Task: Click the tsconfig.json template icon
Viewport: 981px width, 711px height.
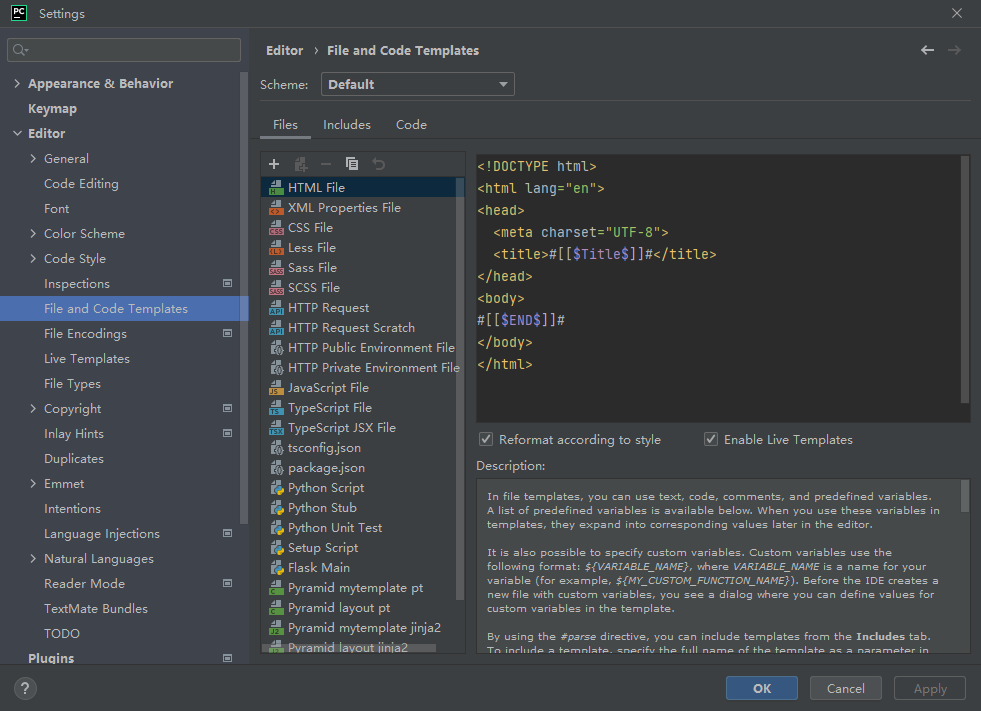Action: (x=277, y=448)
